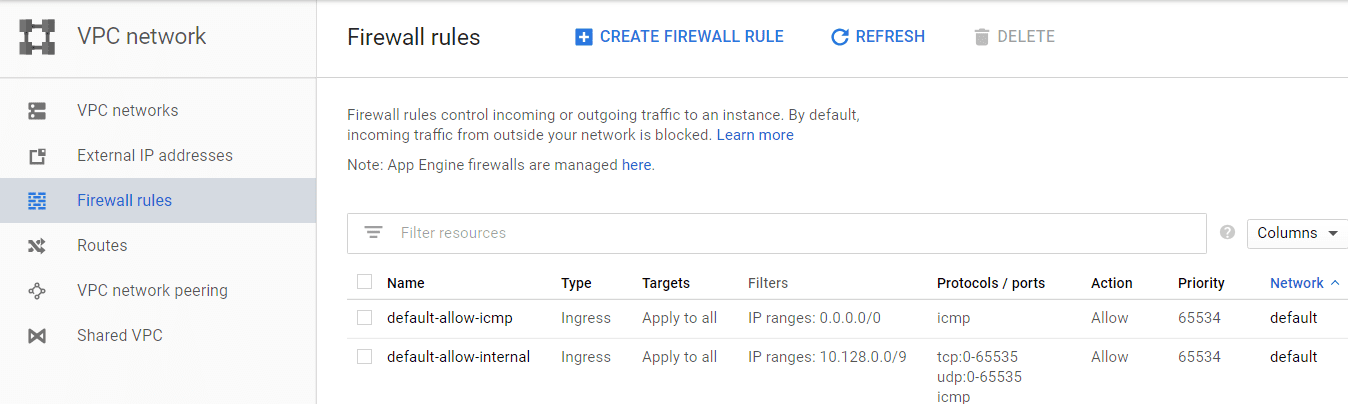
Task: Open the Columns dropdown
Action: [x=1297, y=233]
